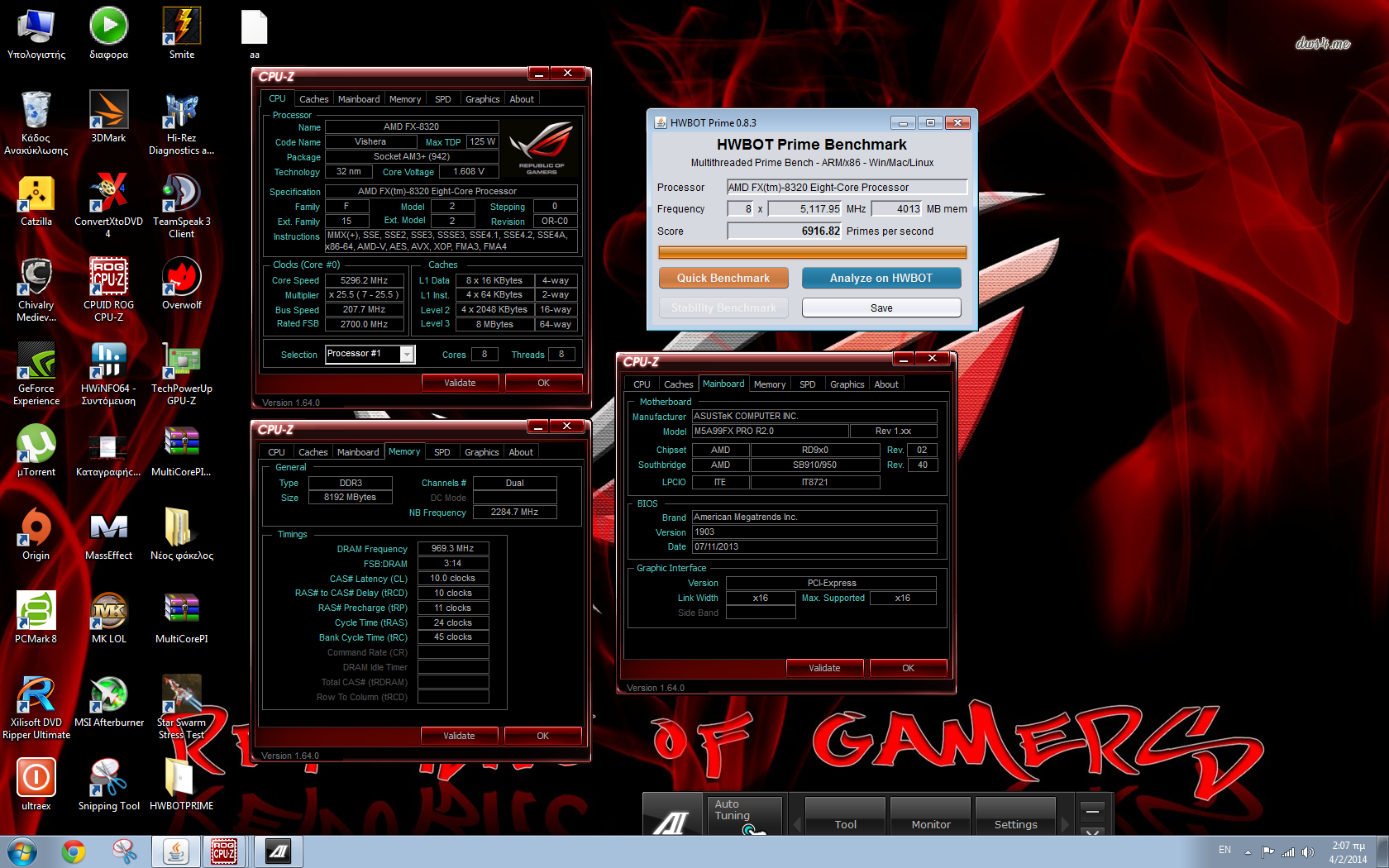The width and height of the screenshot is (1389, 868).
Task: Open TeamSpeak 3 Client icon
Action: [182, 206]
